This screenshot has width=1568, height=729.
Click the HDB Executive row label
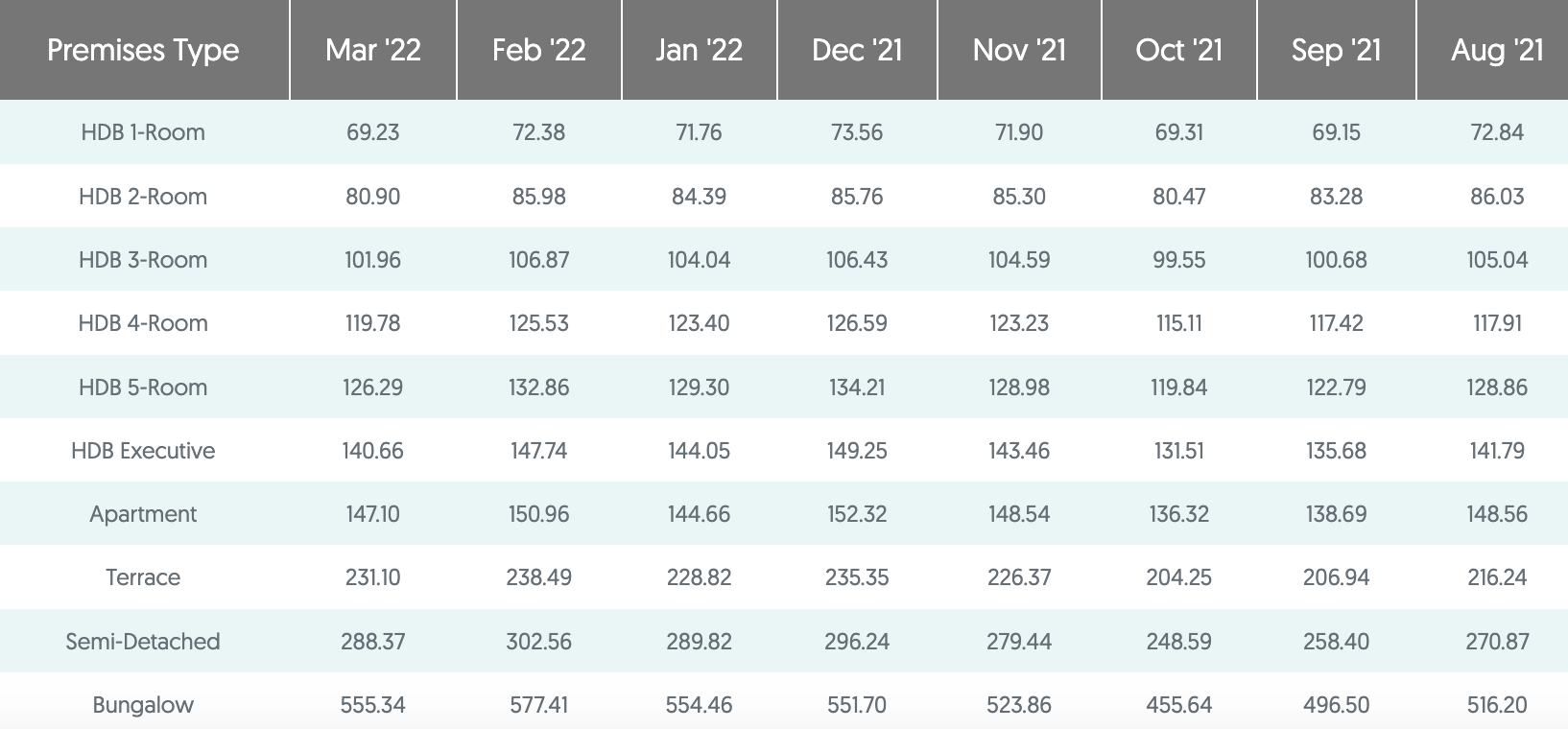tap(143, 451)
